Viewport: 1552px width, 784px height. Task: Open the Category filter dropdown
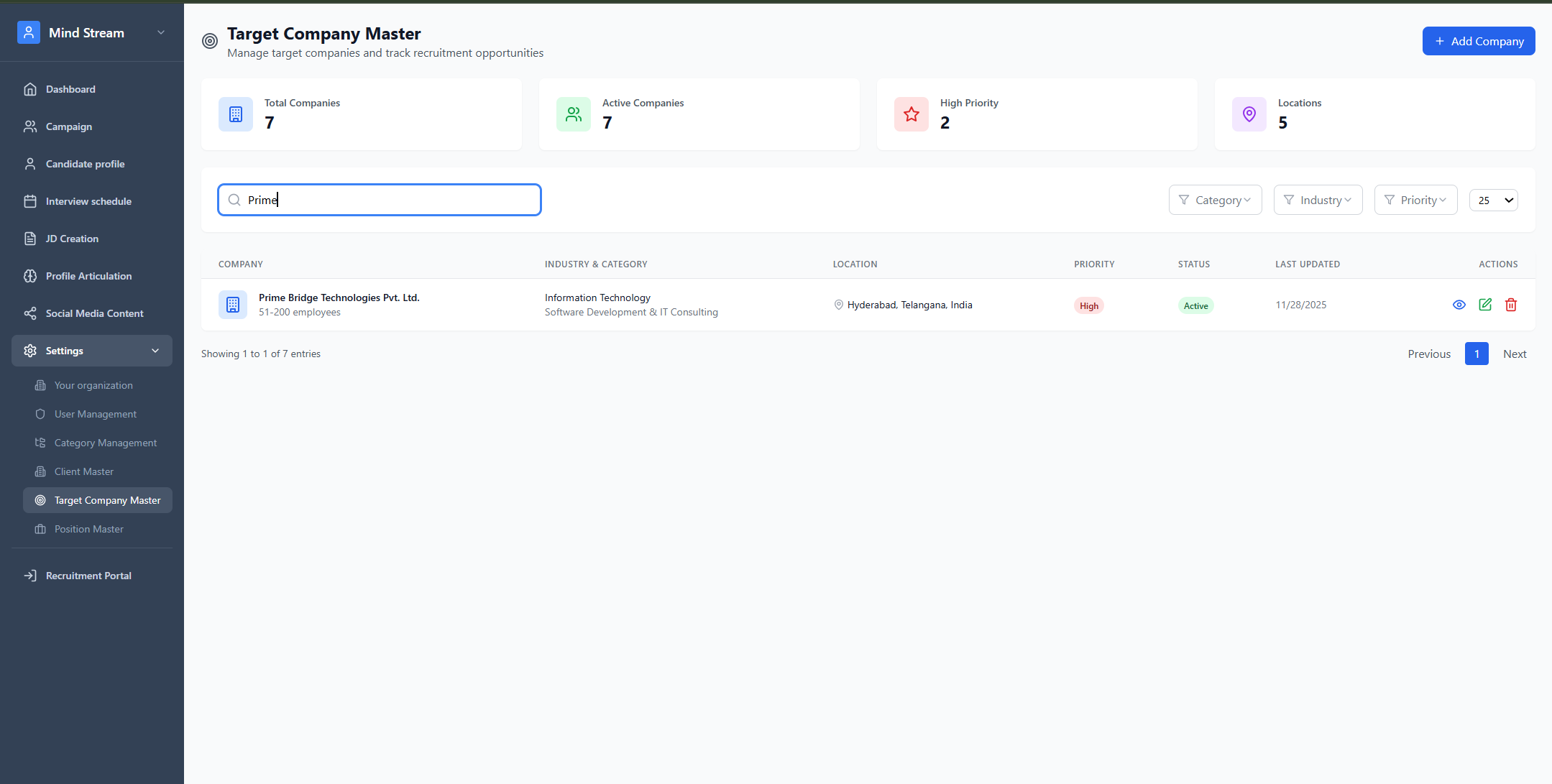click(1215, 200)
